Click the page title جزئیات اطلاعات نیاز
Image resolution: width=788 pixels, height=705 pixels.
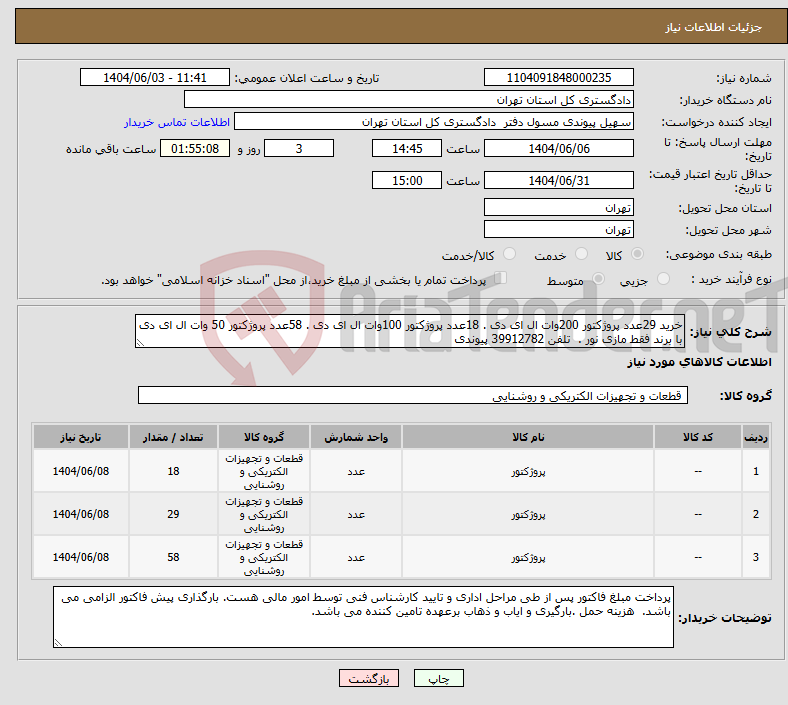coord(714,27)
